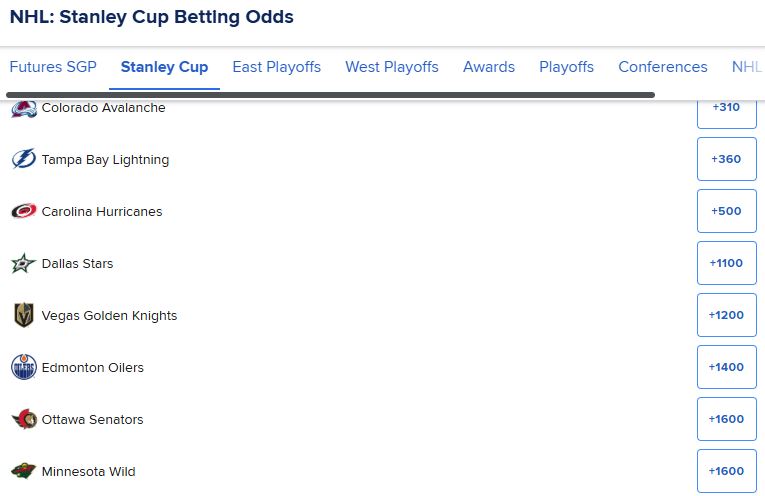Click the Minnesota Wild logo
This screenshot has height=496, width=765.
coord(24,472)
